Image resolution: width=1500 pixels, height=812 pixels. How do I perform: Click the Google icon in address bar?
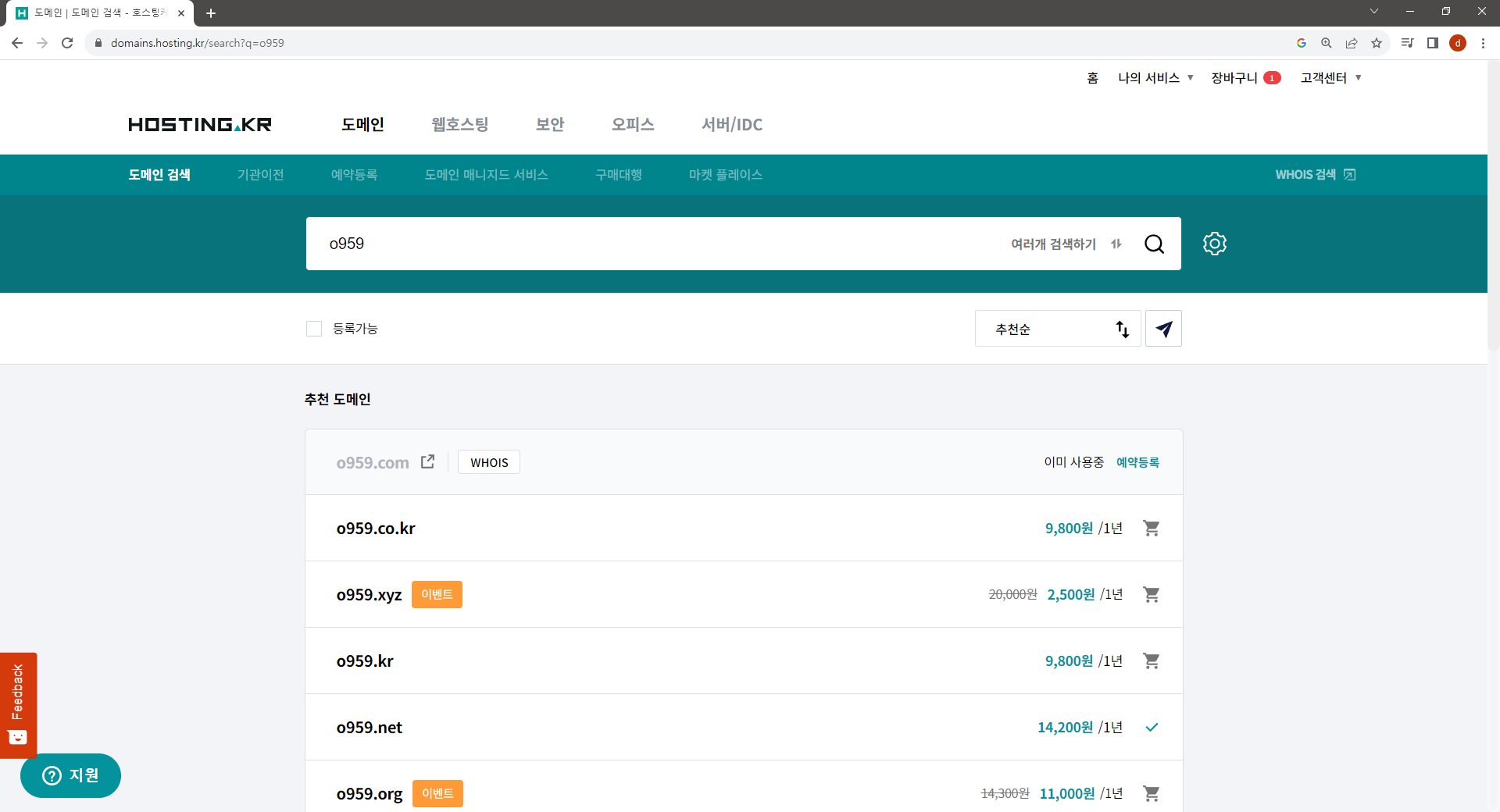pos(1302,43)
